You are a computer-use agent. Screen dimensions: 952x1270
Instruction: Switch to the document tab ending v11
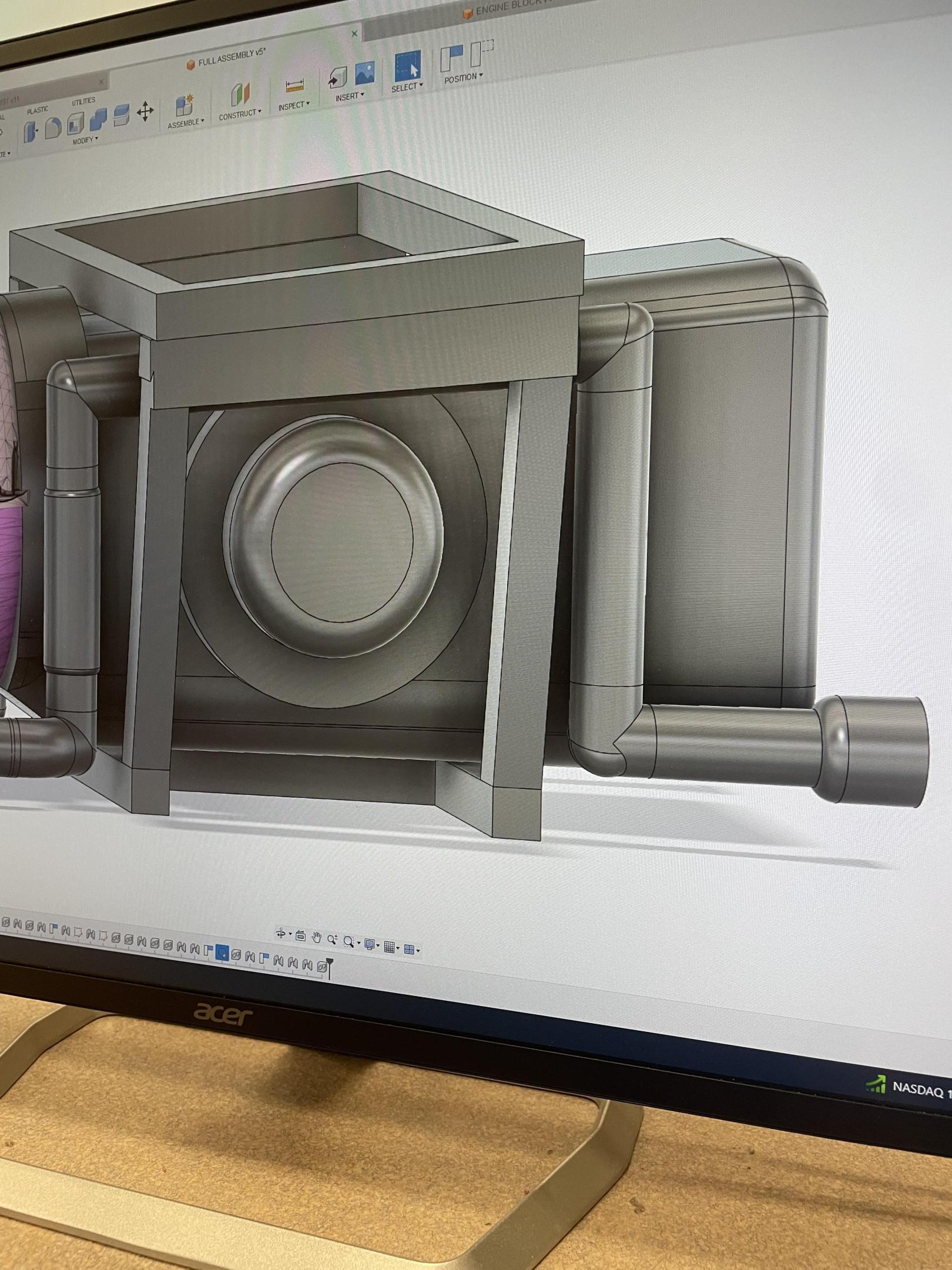9,101
